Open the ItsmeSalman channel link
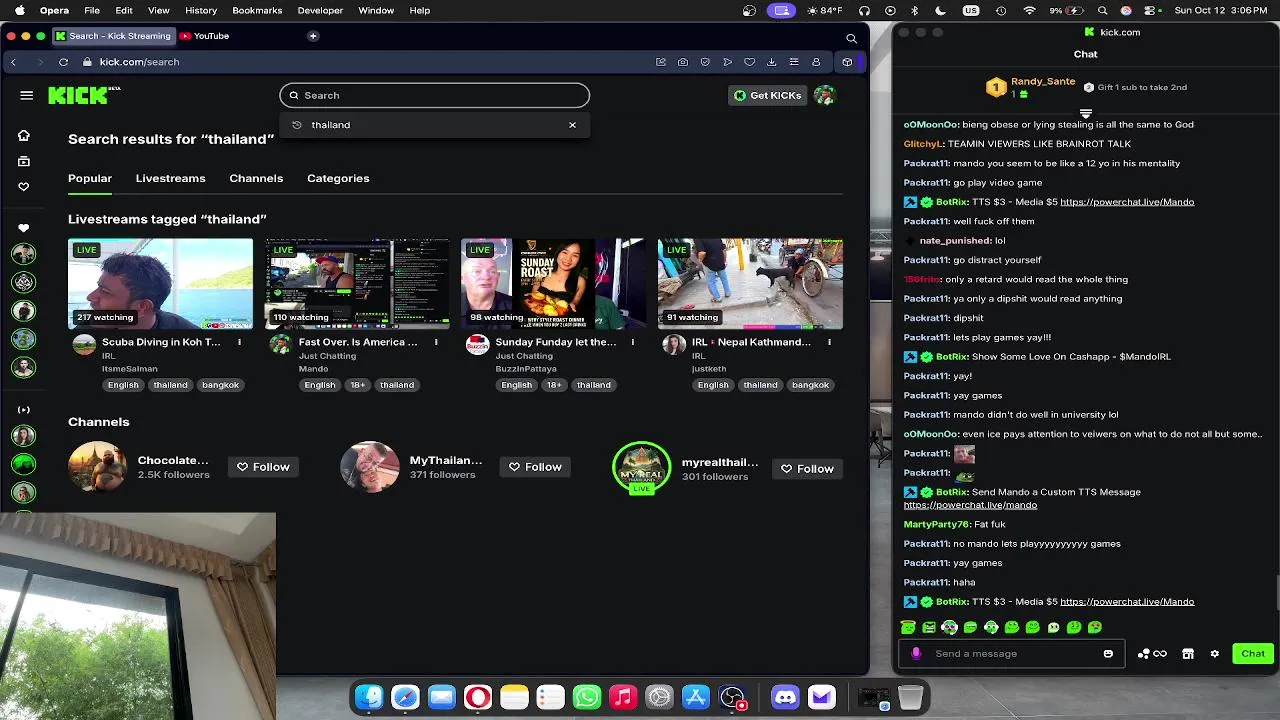Viewport: 1280px width, 720px height. (x=130, y=369)
